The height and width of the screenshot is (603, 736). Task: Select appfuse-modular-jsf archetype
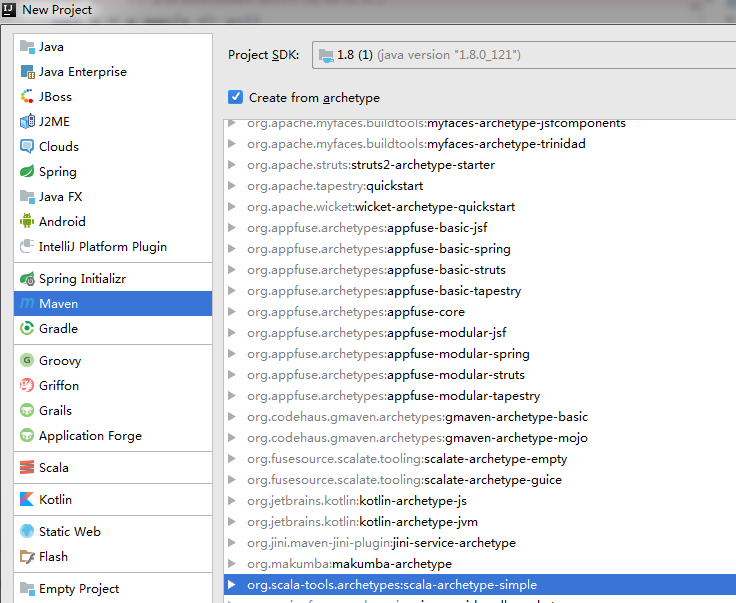377,333
